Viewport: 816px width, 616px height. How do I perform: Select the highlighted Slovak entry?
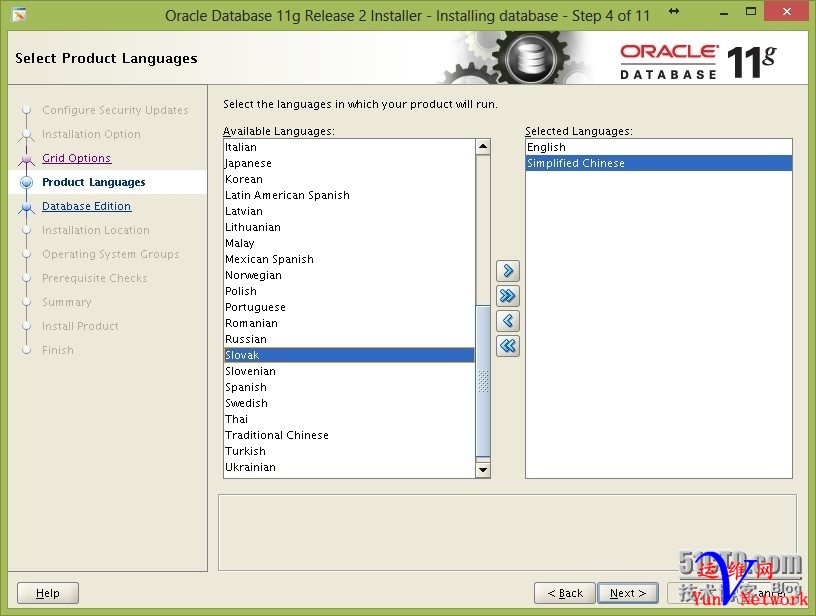pyautogui.click(x=349, y=355)
